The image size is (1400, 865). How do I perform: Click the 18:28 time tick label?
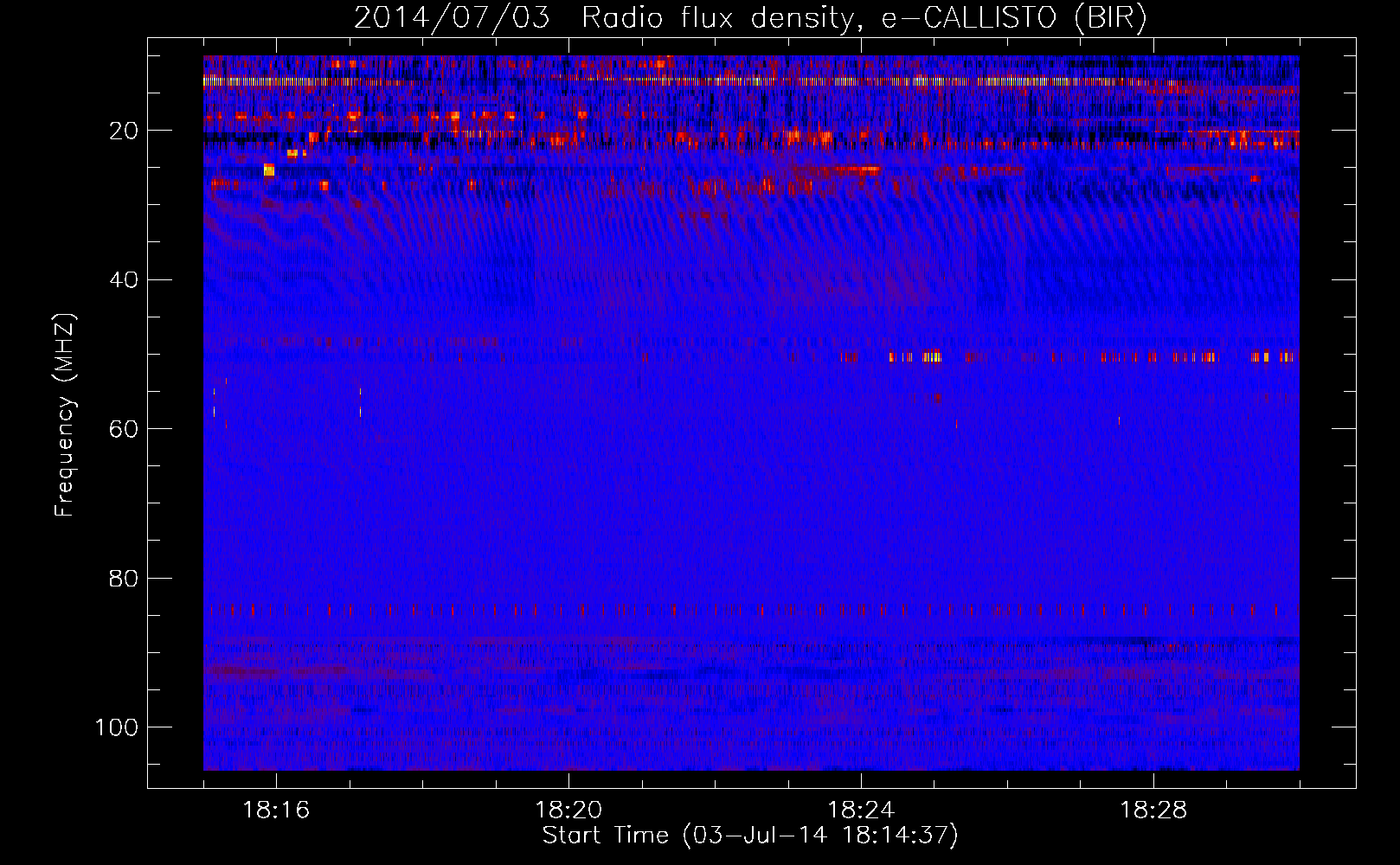pos(1153,811)
